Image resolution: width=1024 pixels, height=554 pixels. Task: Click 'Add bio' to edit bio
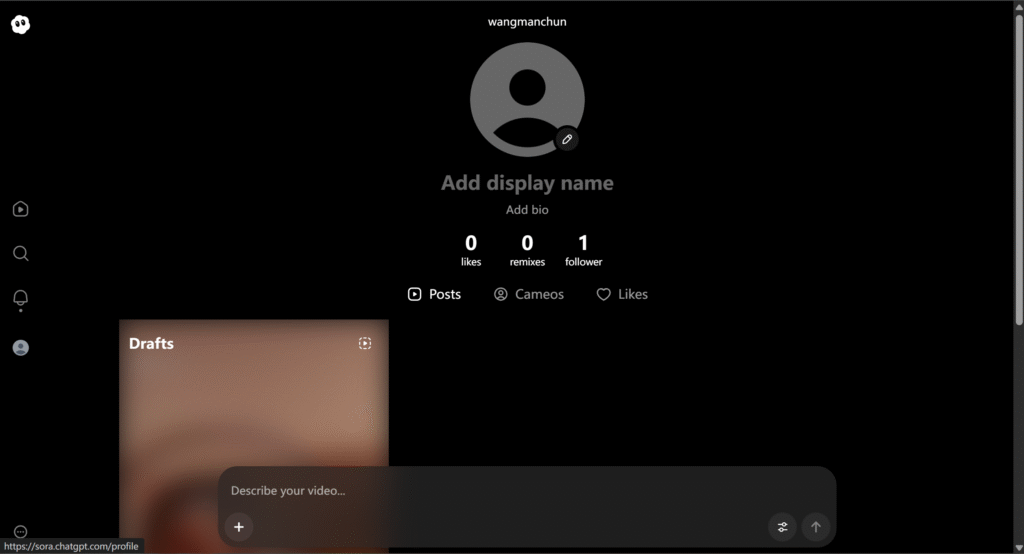(x=527, y=210)
